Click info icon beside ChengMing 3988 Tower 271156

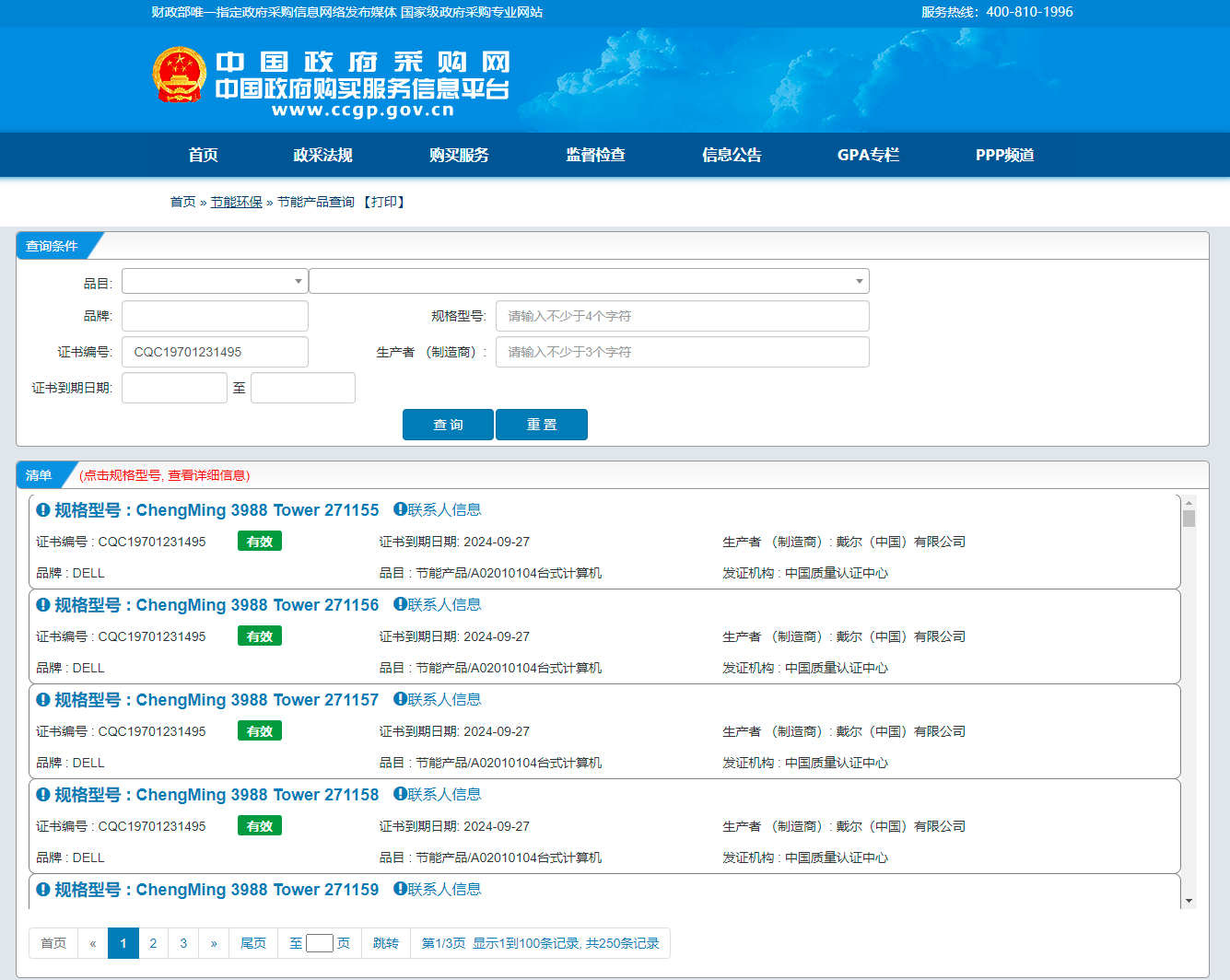(x=42, y=605)
